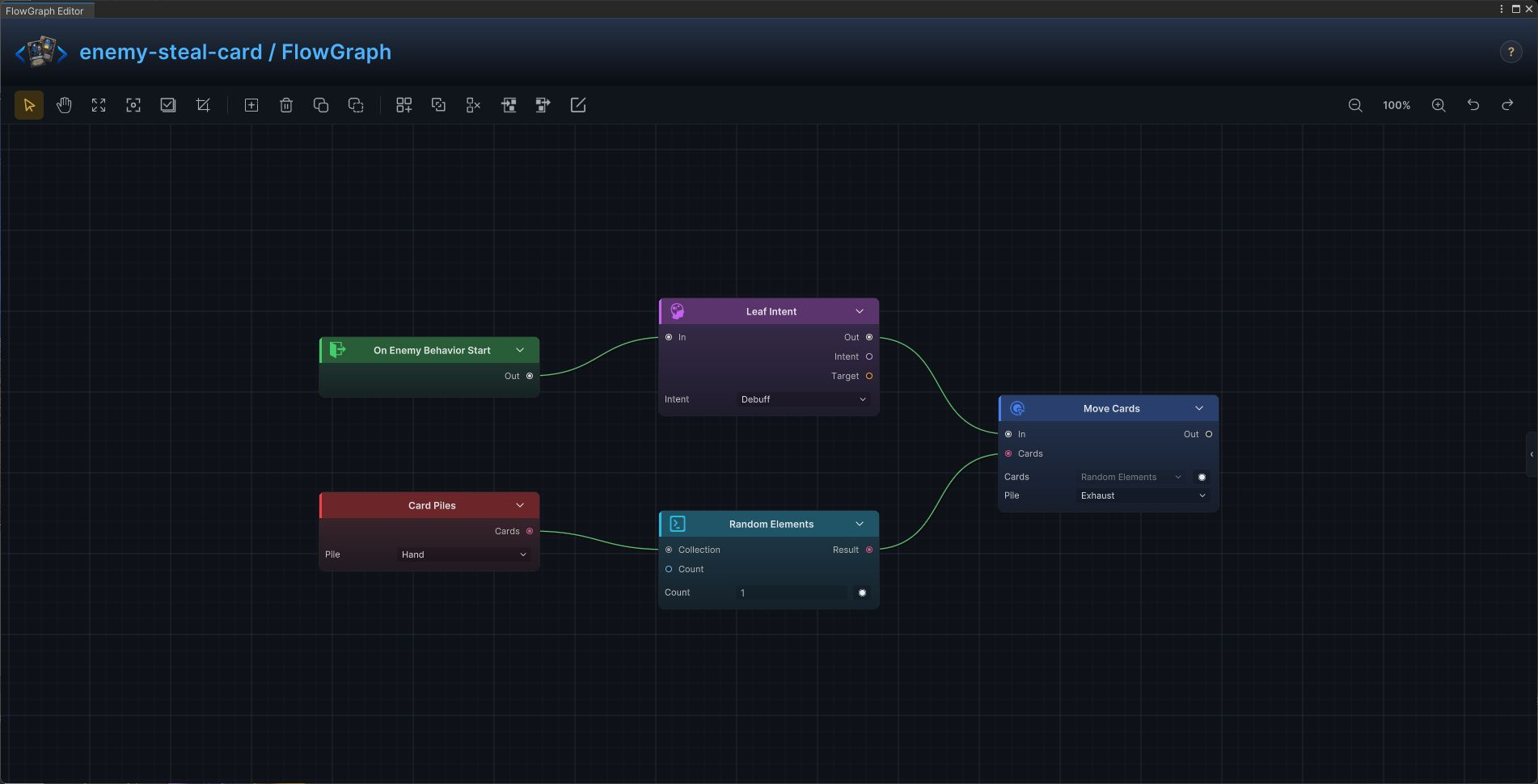
Task: Click the Cards output port of Card Piles
Action: click(x=530, y=531)
